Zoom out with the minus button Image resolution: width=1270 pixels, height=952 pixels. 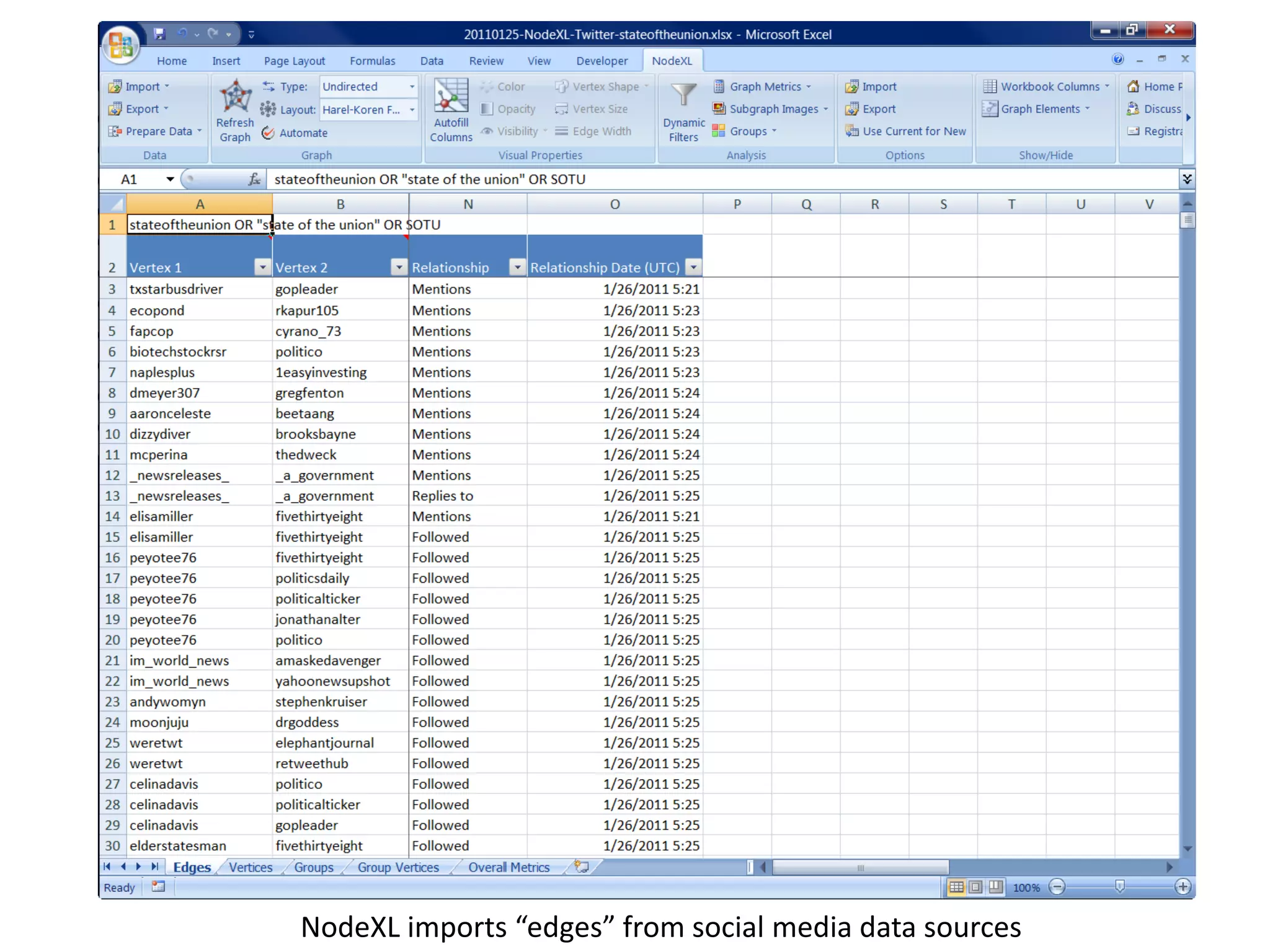coord(1057,887)
